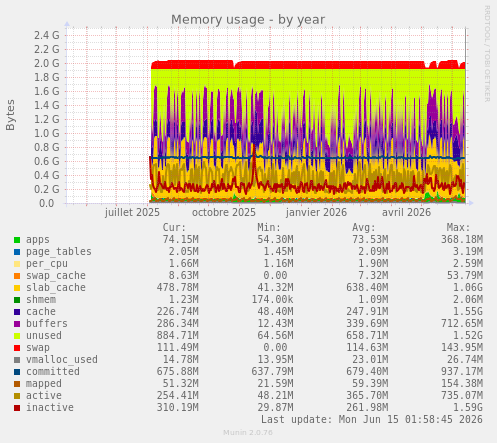Viewport: 497px width, 443px height.
Task: Click the 'committed' legend label
Action: click(53, 372)
